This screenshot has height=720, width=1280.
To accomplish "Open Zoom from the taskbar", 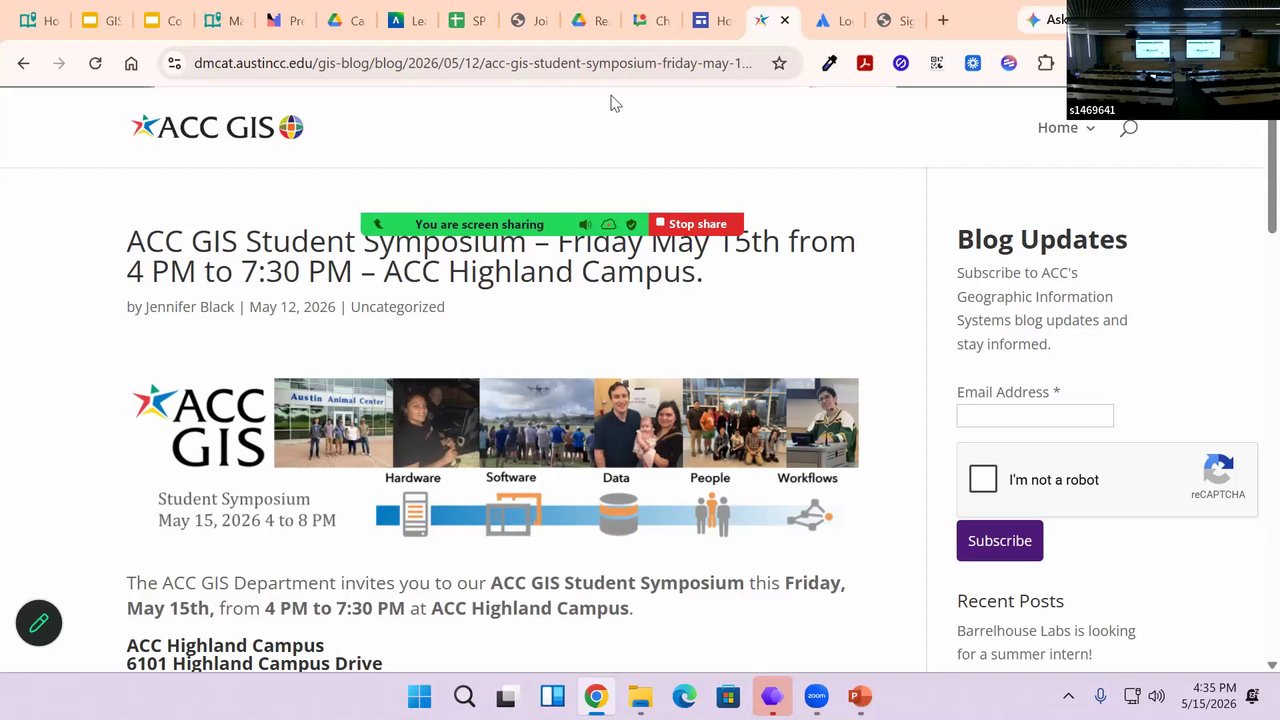I will (x=816, y=696).
